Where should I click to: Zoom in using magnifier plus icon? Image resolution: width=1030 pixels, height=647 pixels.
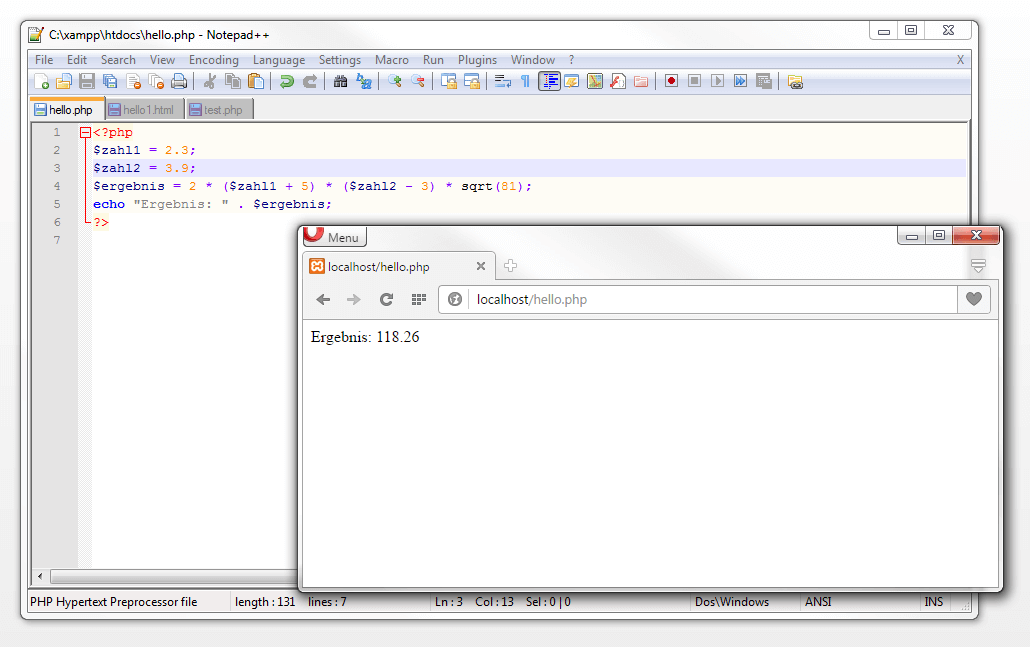point(395,81)
